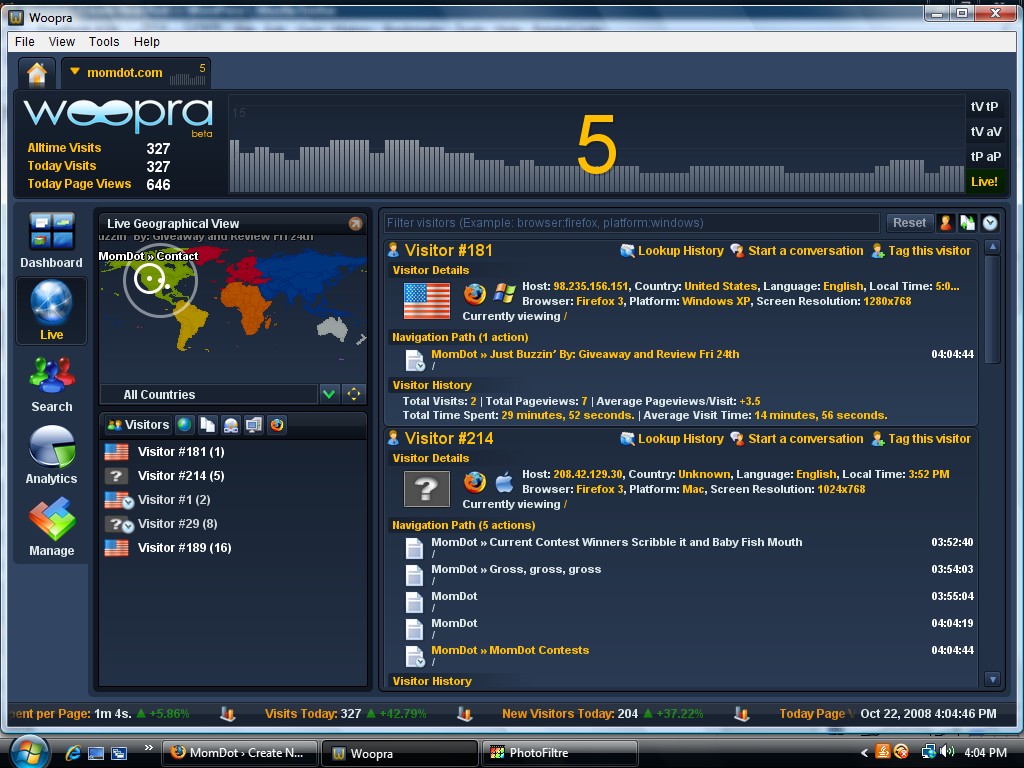Click the MomDot » Gross, gross, gross path entry
This screenshot has width=1024, height=768.
click(516, 569)
